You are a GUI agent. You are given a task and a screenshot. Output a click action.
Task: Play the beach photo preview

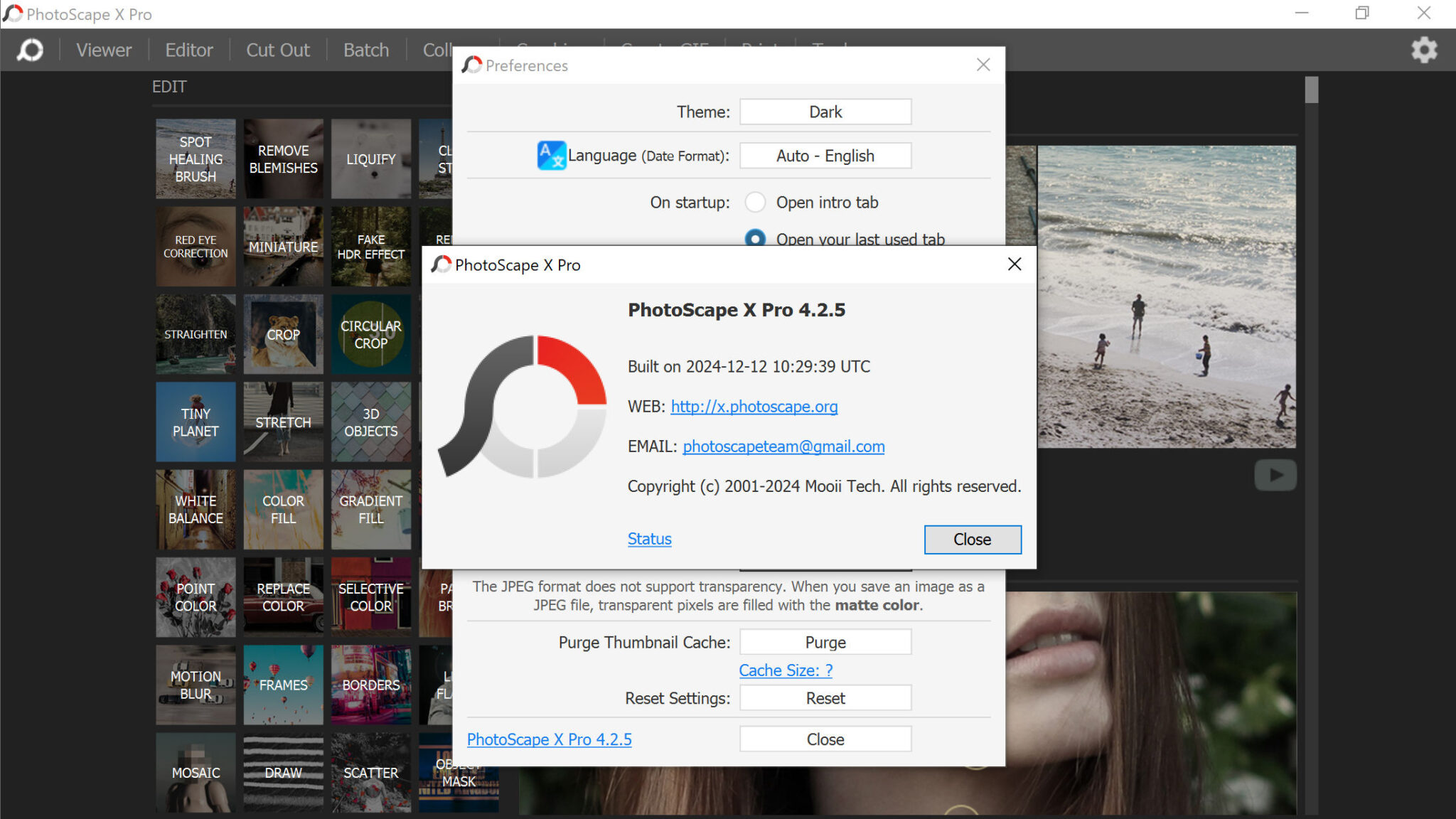[1275, 475]
